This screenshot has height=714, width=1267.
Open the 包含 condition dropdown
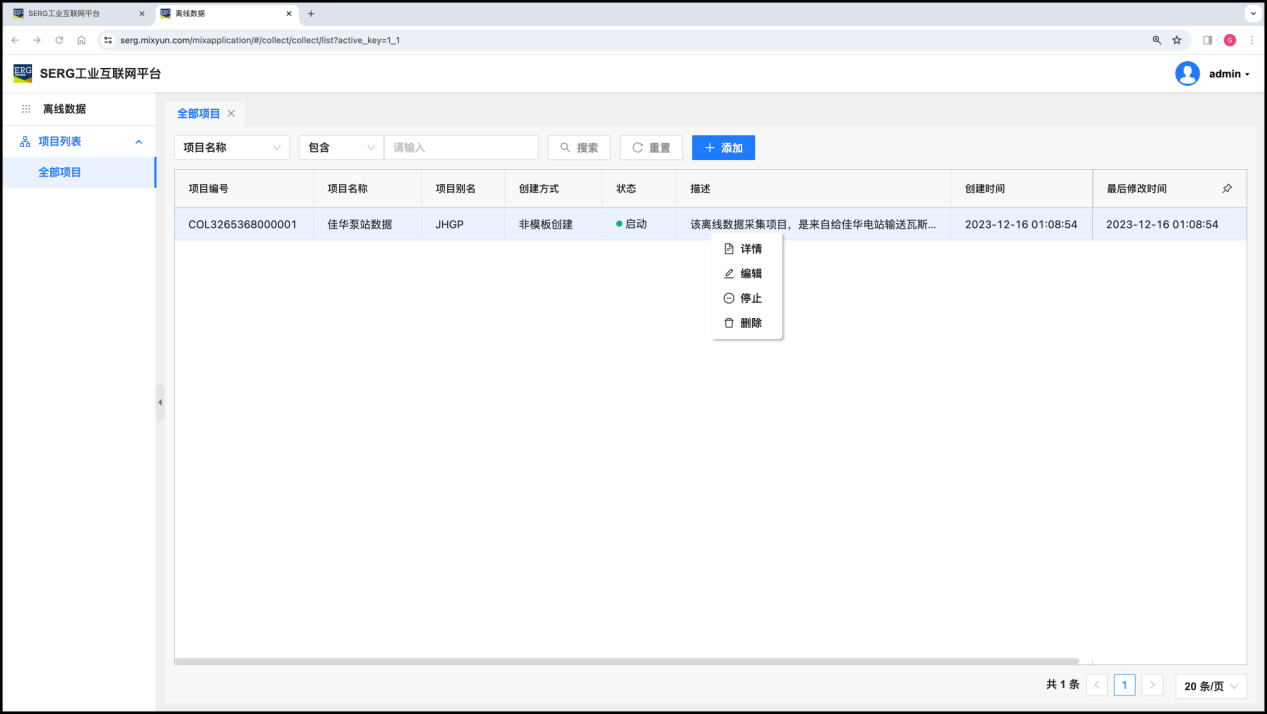(x=341, y=148)
